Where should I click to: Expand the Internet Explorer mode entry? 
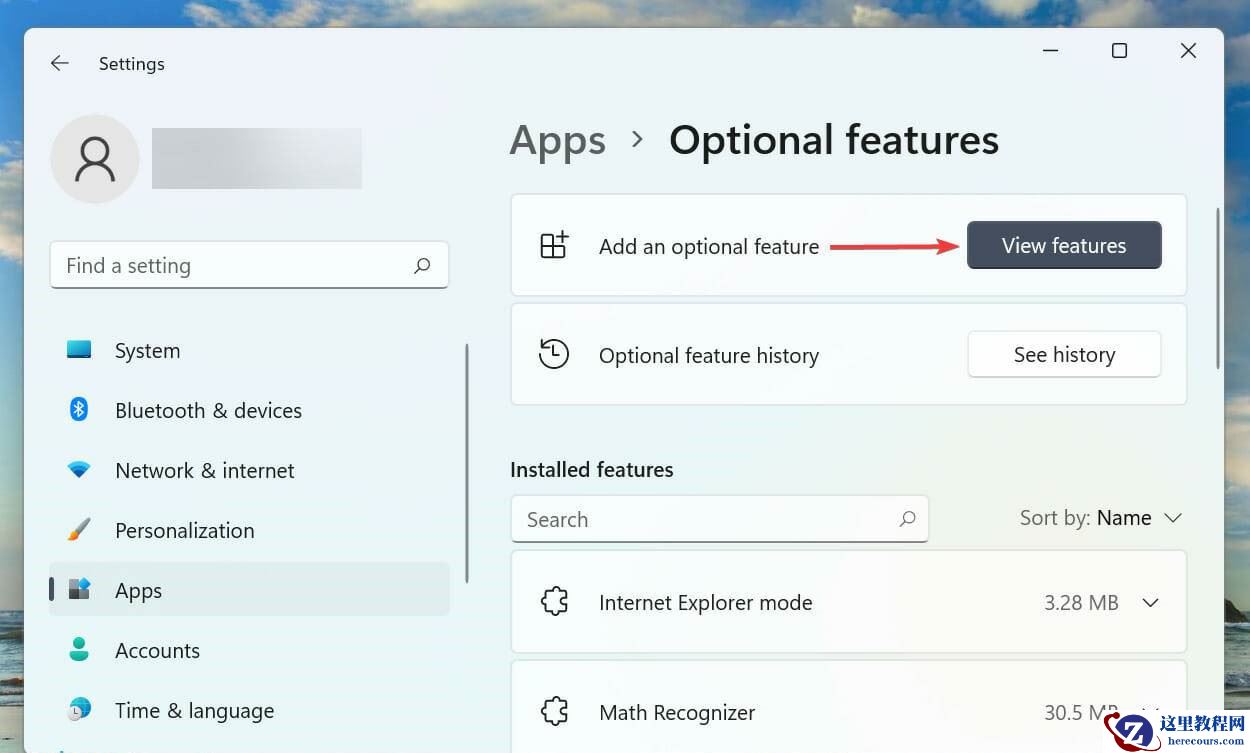click(x=1150, y=603)
